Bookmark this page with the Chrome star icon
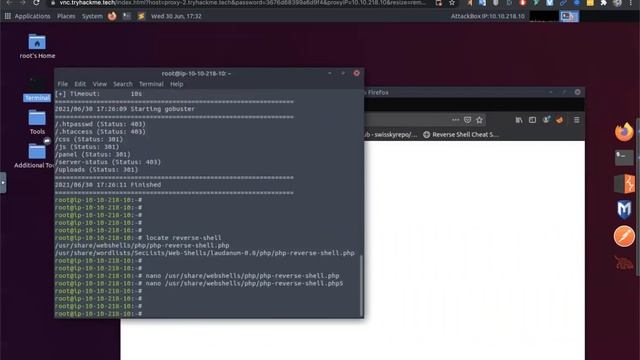 (452, 3)
